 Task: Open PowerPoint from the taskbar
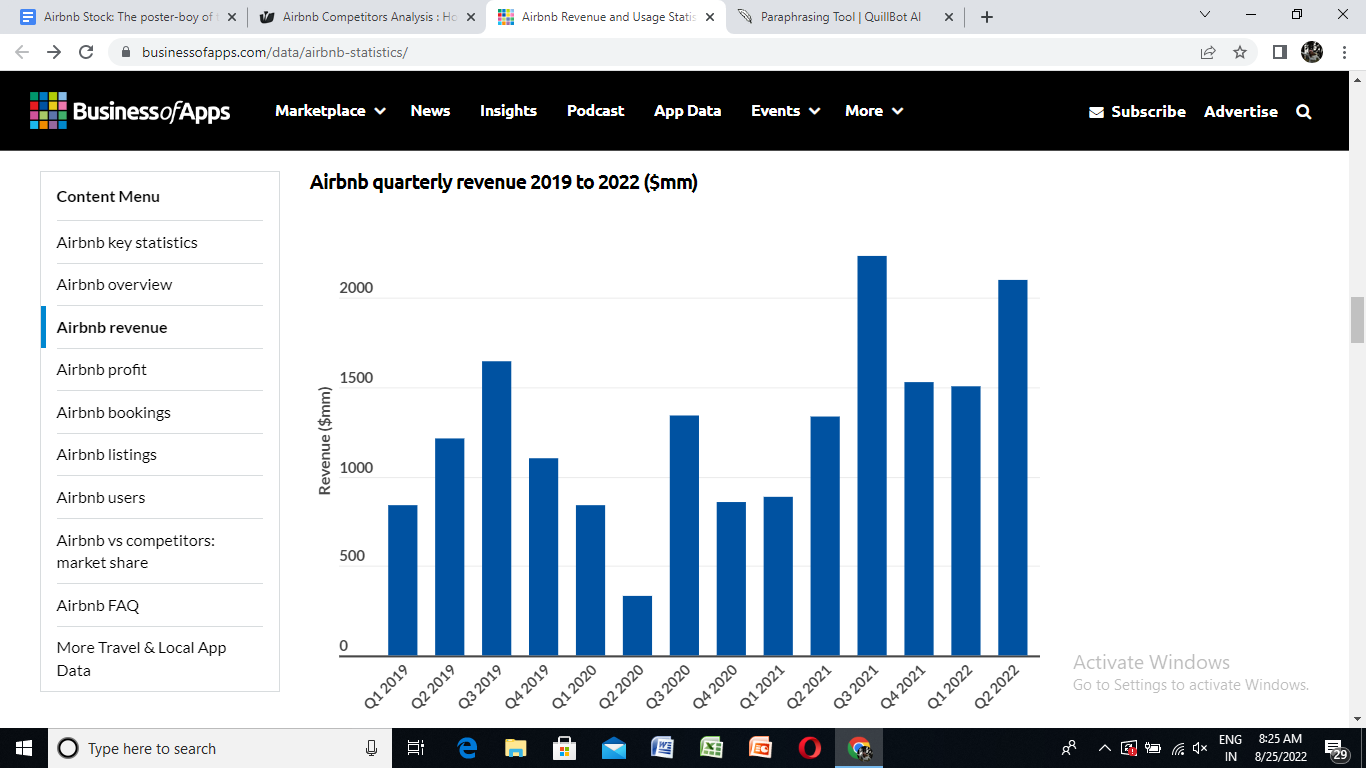click(761, 748)
